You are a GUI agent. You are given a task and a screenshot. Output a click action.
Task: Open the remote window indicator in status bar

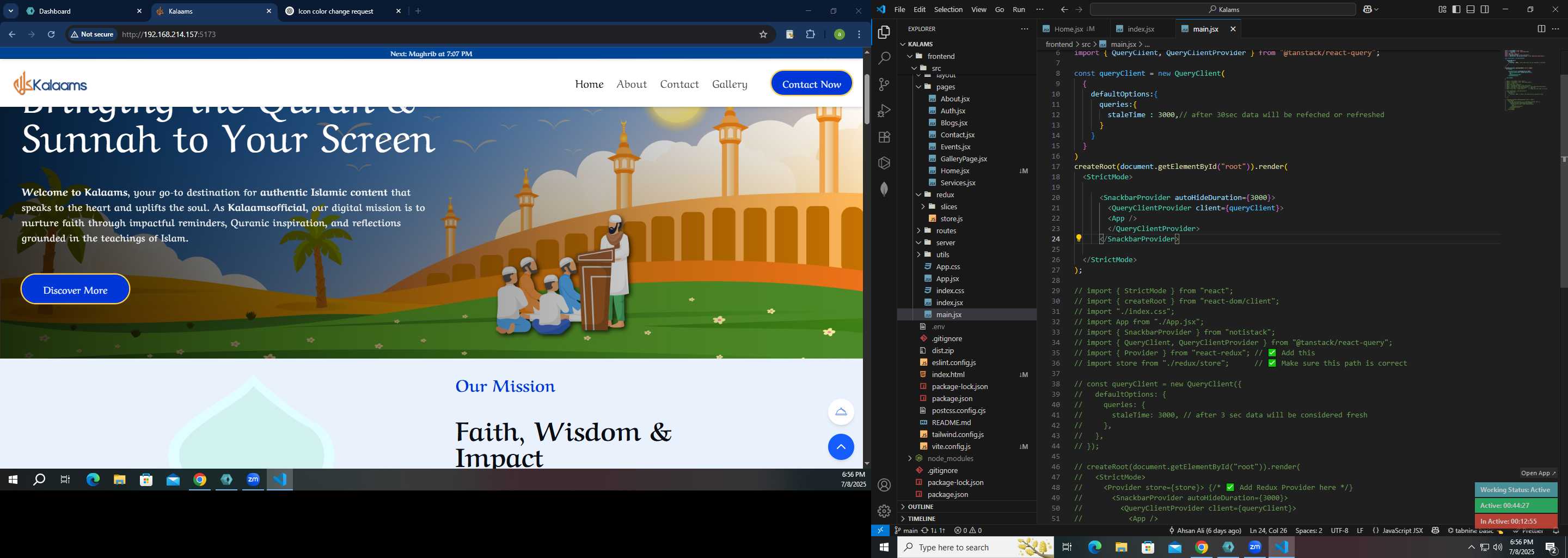(880, 531)
